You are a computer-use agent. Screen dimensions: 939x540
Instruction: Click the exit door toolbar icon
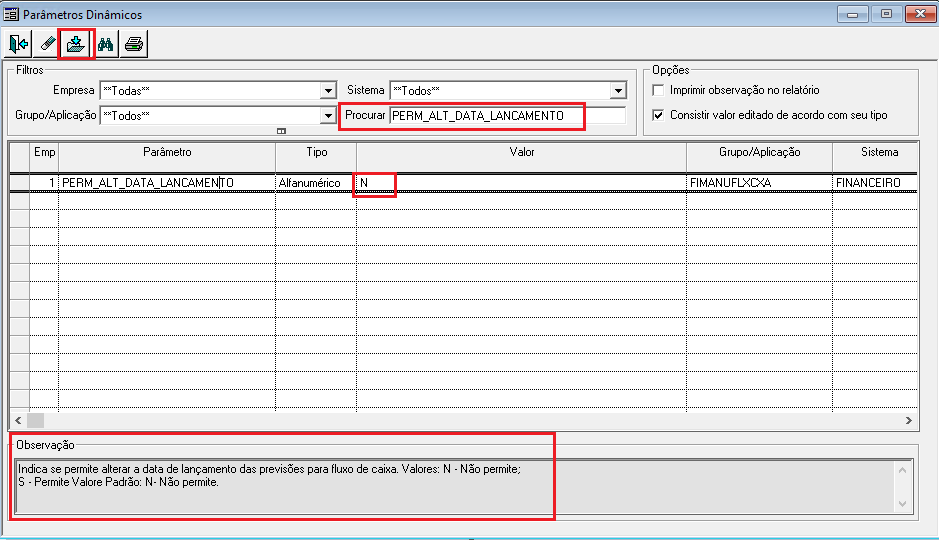19,44
